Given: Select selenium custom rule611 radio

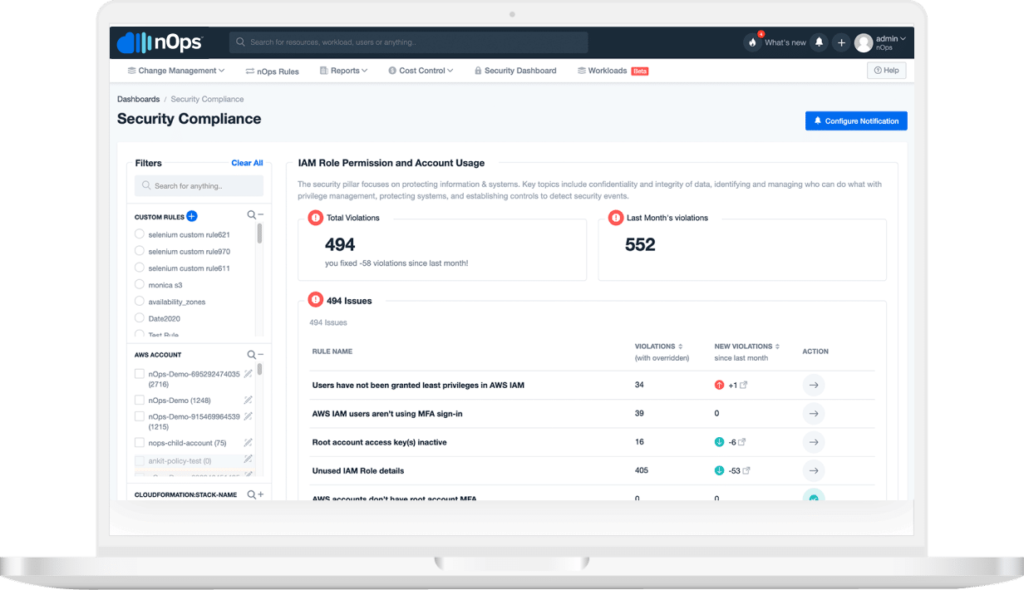Looking at the screenshot, I should [139, 268].
